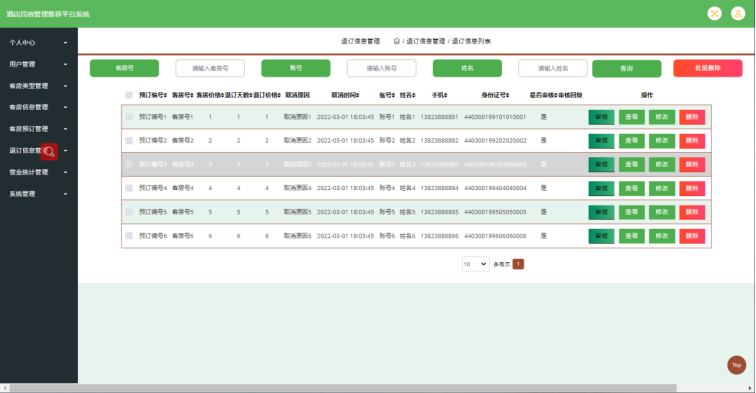This screenshot has width=756, height=393.
Task: Click the horizontal scrollbar right arrow
Action: [750, 388]
